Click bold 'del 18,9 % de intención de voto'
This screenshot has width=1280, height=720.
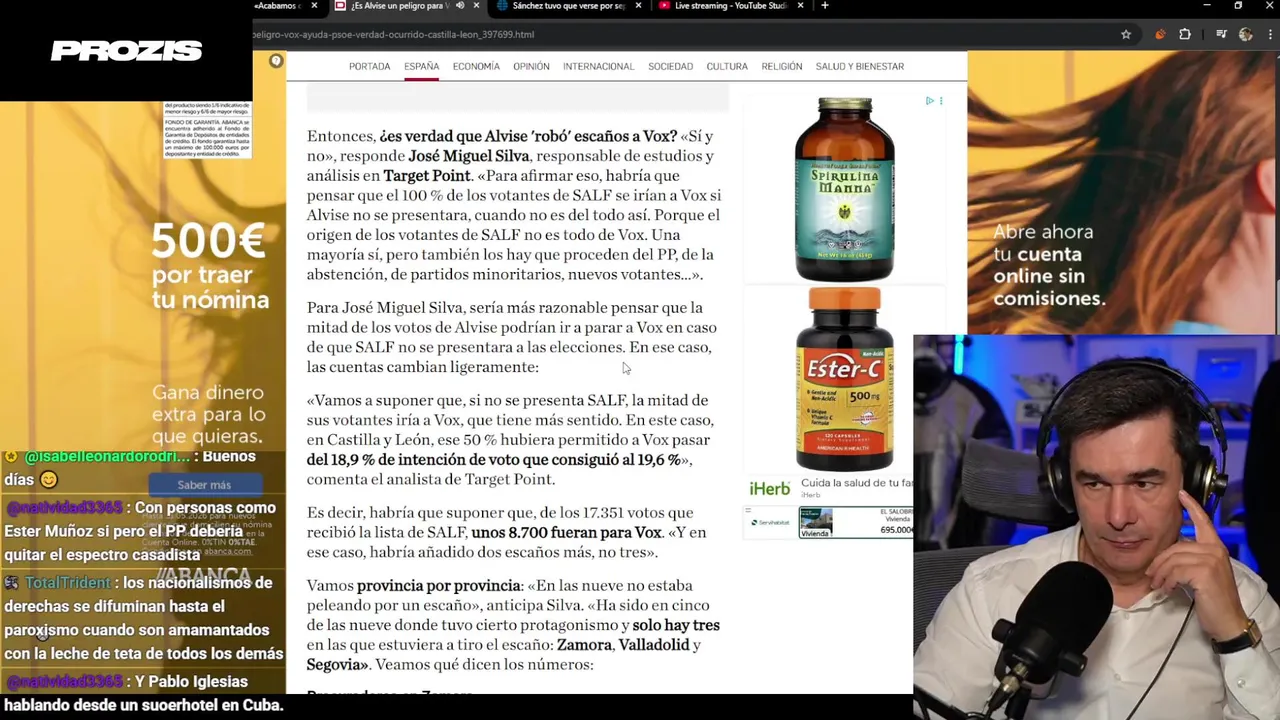click(412, 460)
